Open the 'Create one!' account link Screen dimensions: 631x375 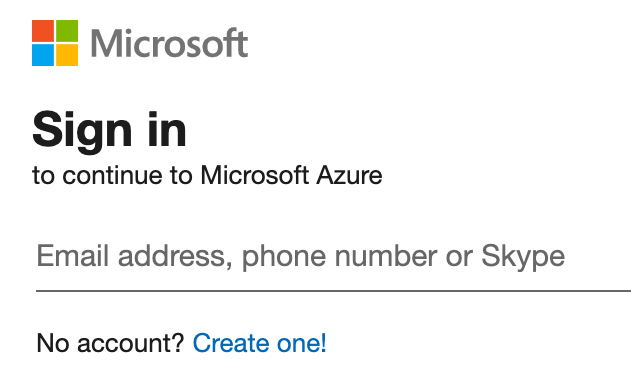coord(260,343)
